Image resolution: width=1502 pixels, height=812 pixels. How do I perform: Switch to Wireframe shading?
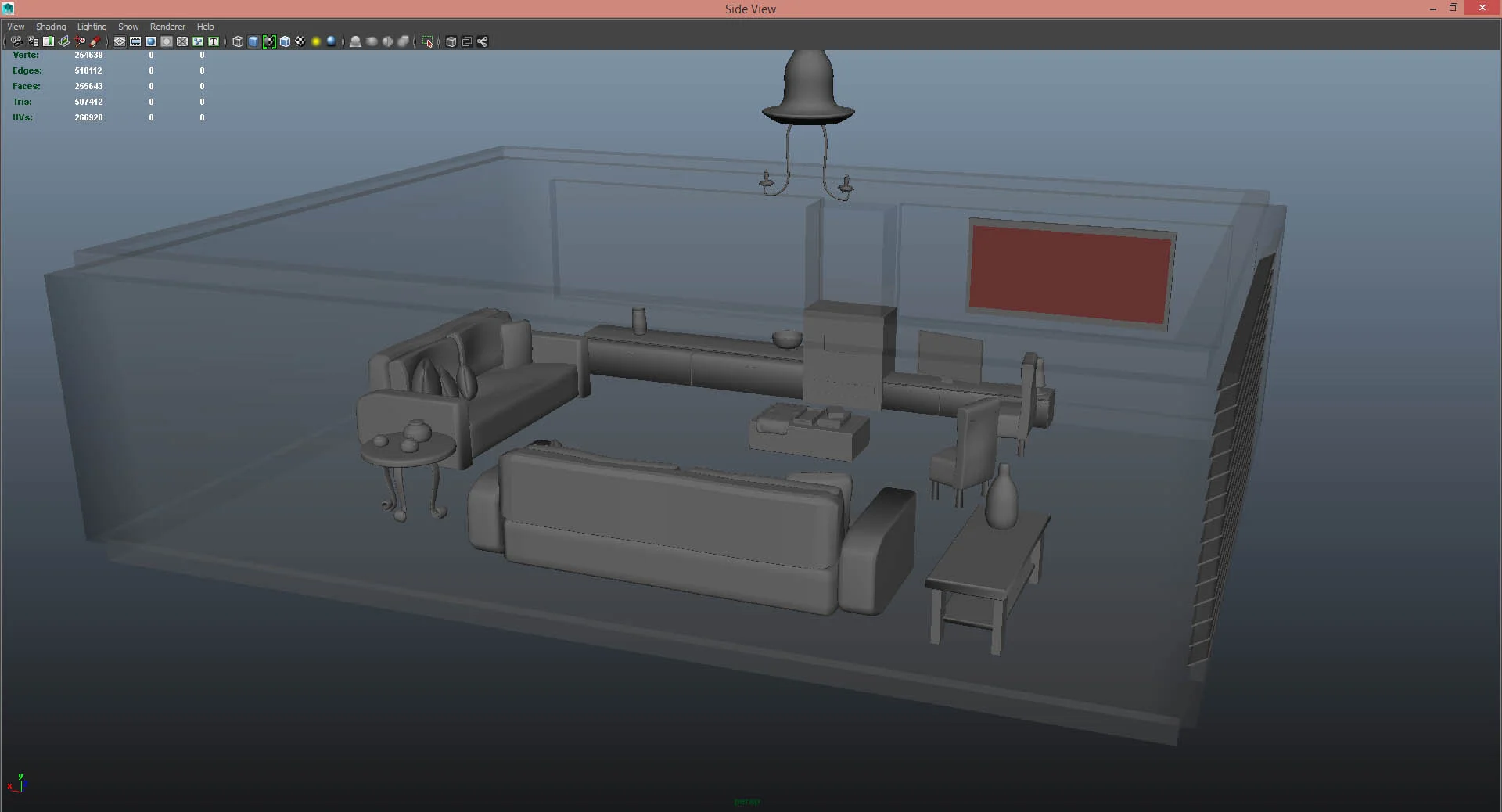coord(238,41)
